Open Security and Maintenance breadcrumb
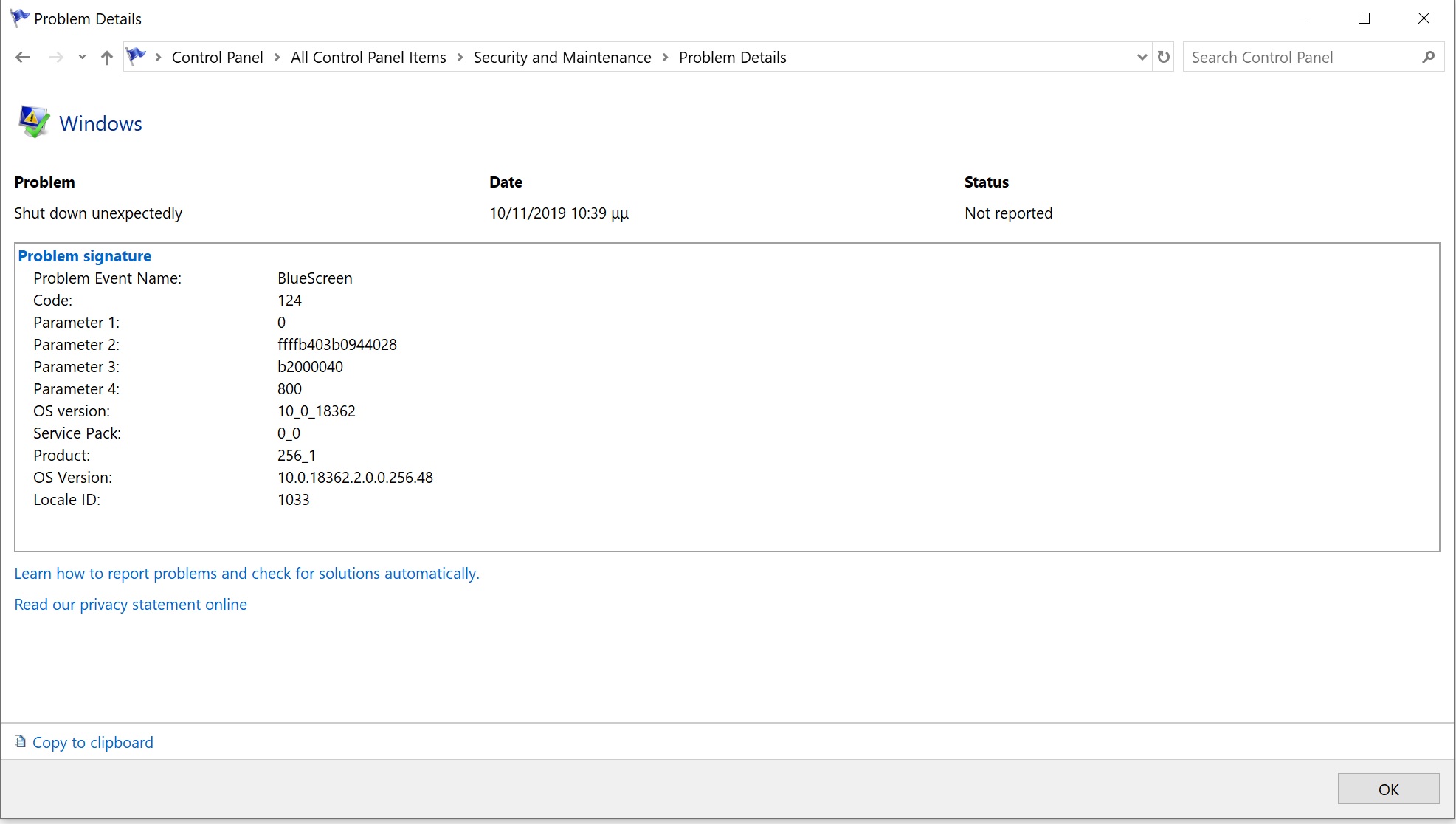This screenshot has height=824, width=1456. click(562, 58)
